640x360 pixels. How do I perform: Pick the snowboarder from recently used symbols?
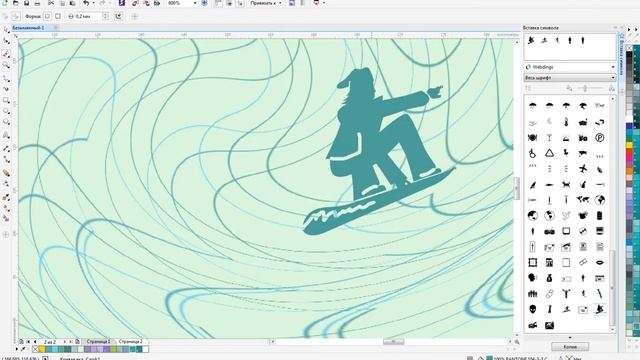(x=531, y=40)
